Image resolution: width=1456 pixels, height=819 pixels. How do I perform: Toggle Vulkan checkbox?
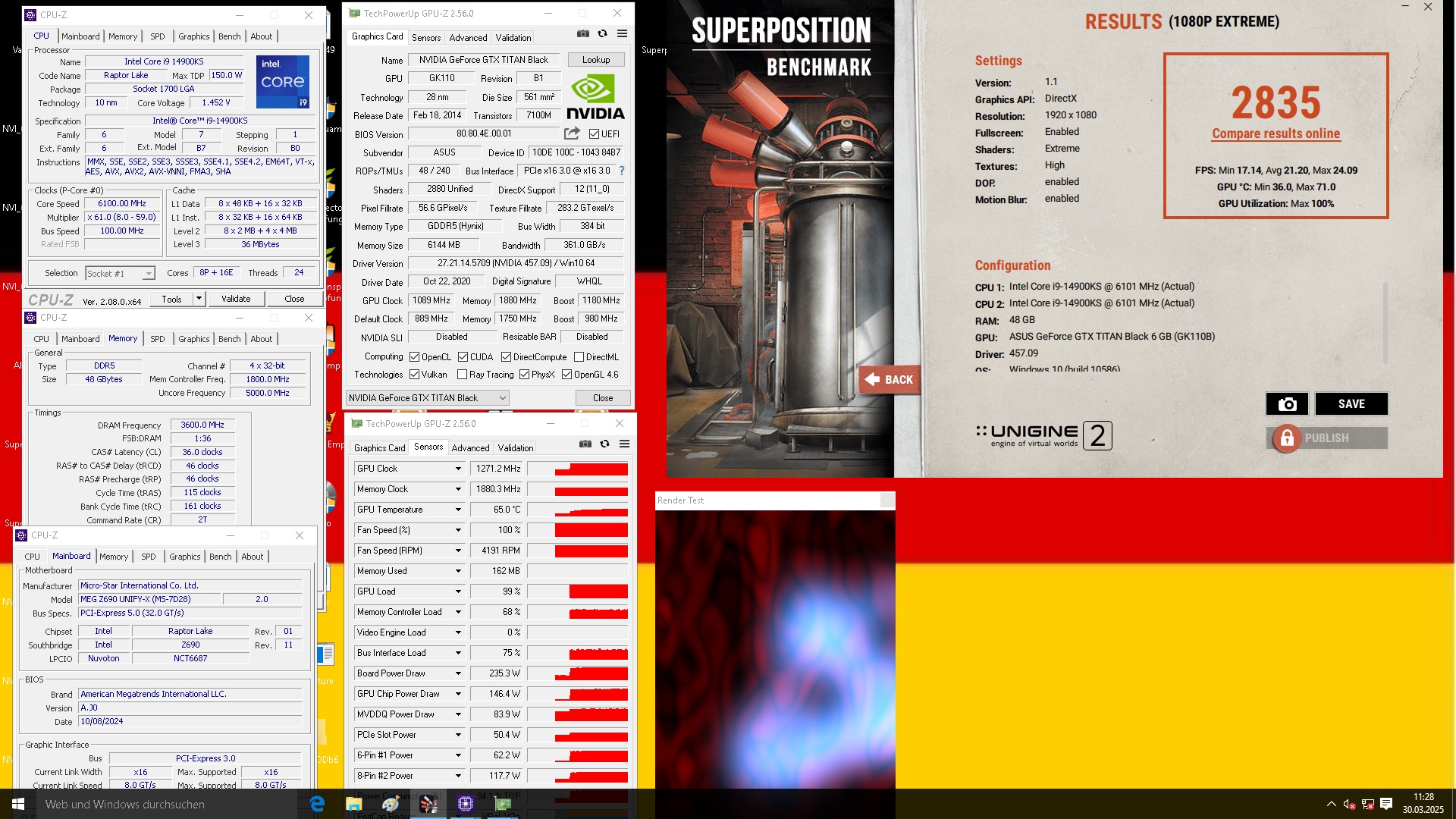pyautogui.click(x=414, y=375)
